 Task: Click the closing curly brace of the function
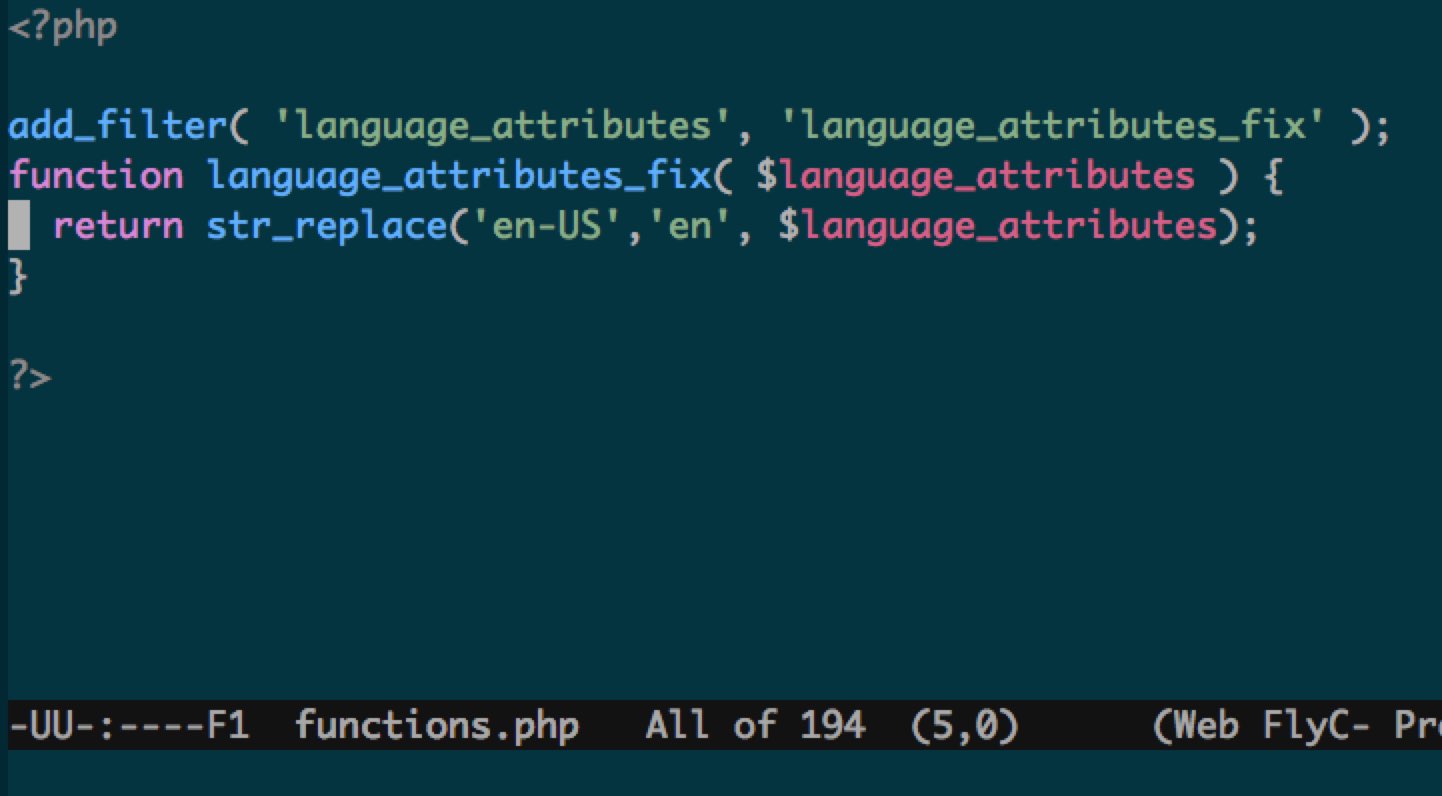[x=18, y=277]
